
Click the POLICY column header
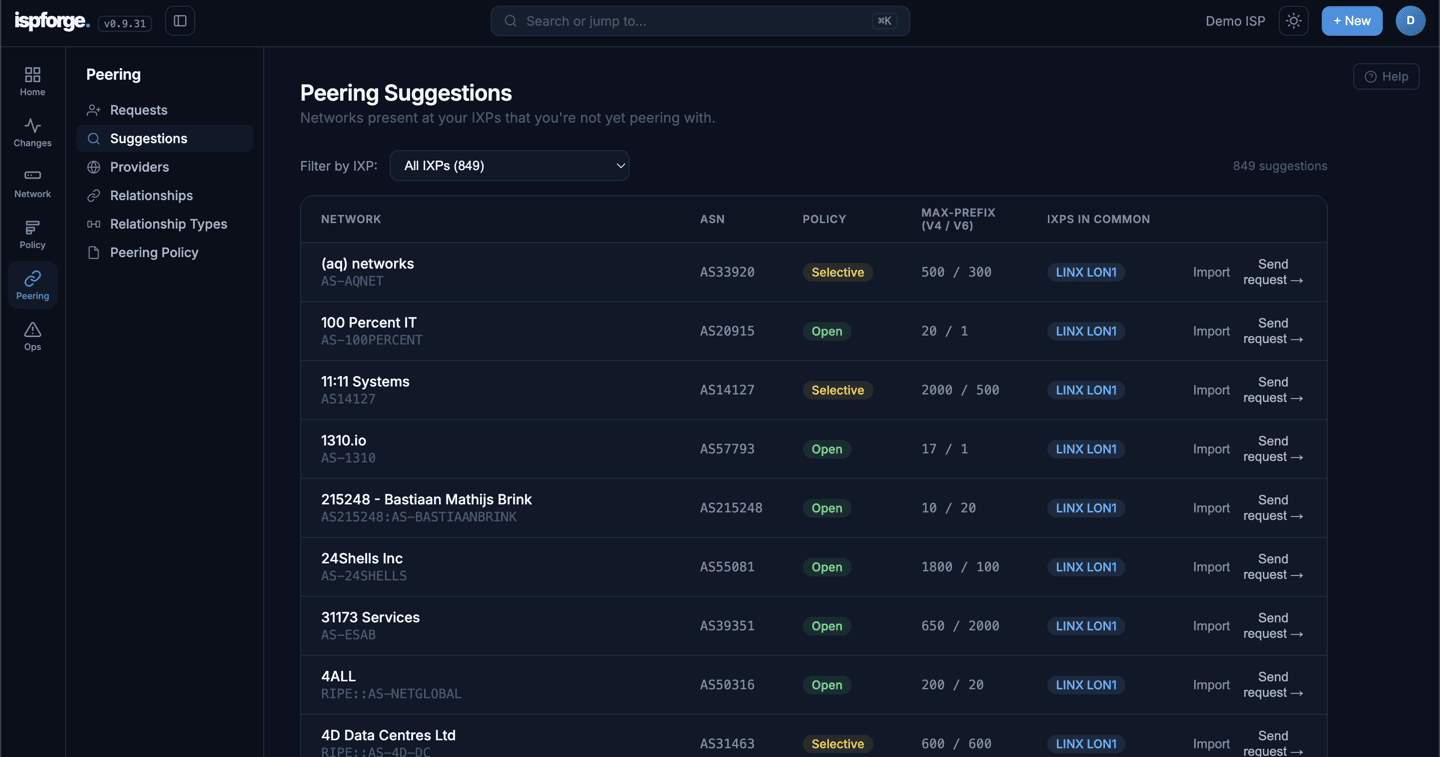[824, 219]
